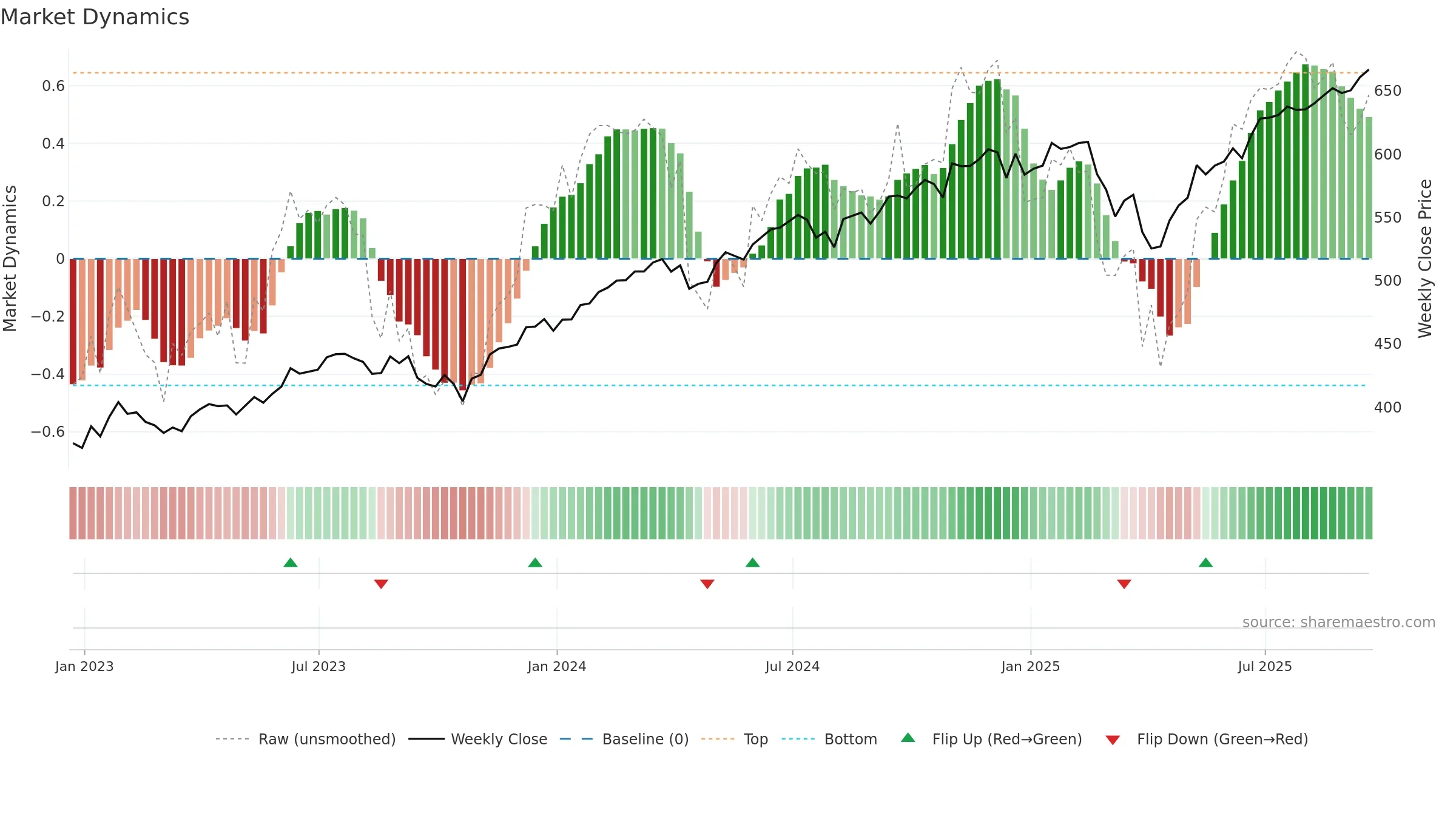Click the flip-down marker after Jul 2023

pos(381,584)
